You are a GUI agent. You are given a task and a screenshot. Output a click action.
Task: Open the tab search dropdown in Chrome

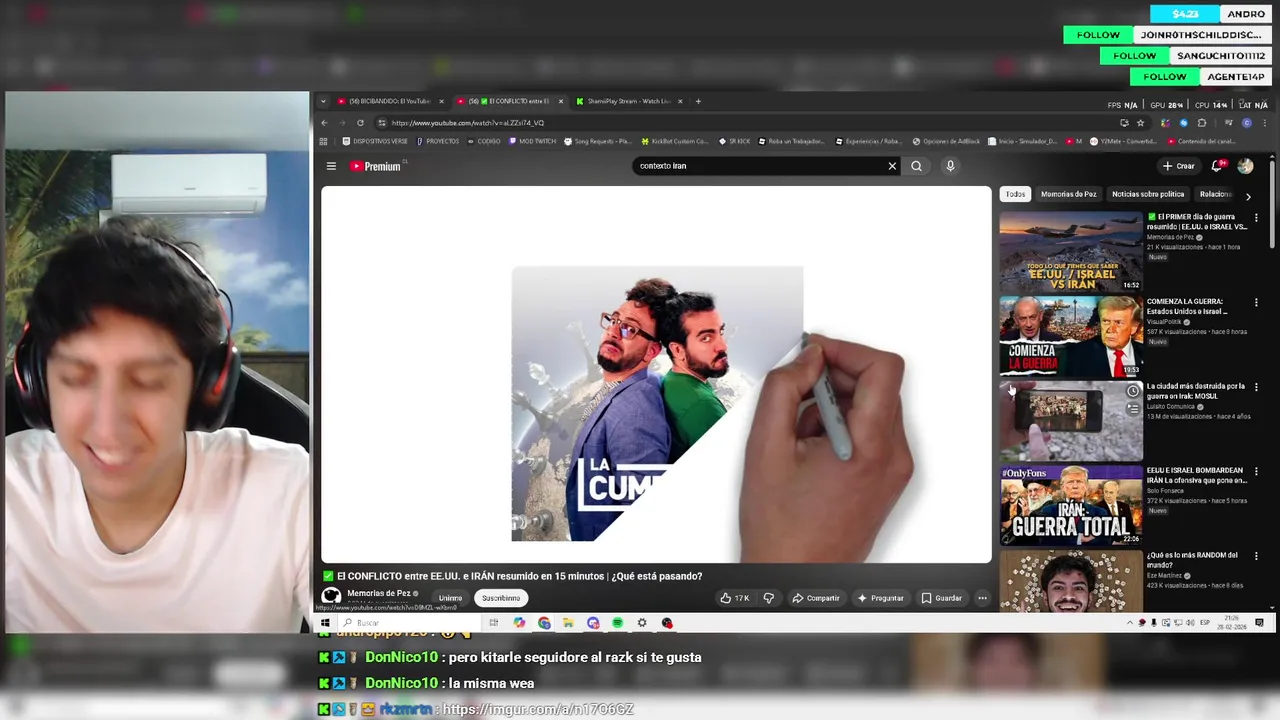tap(323, 101)
